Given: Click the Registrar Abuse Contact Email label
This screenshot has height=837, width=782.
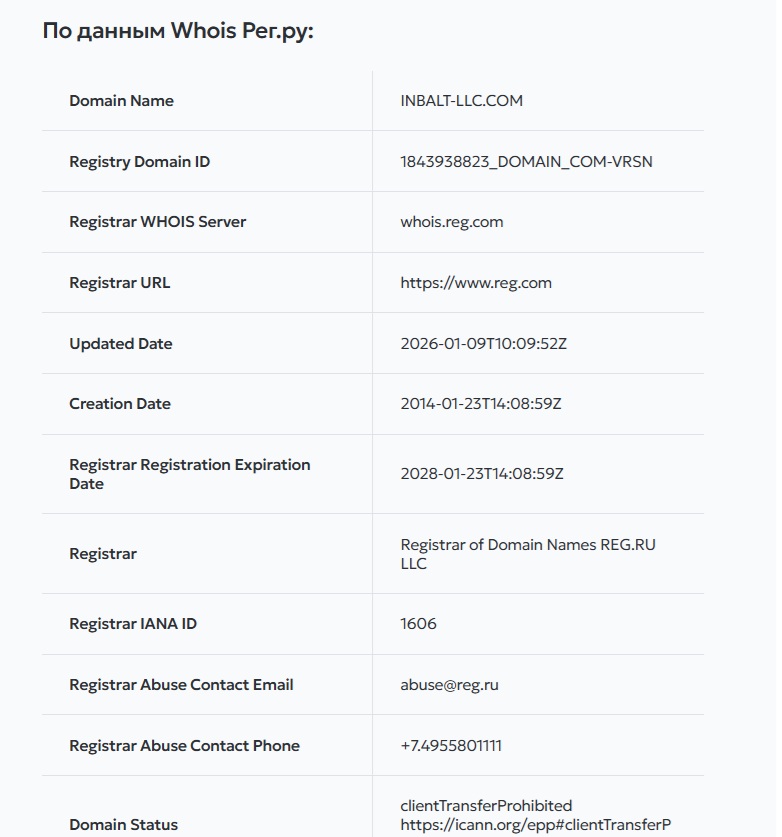Looking at the screenshot, I should (x=181, y=685).
